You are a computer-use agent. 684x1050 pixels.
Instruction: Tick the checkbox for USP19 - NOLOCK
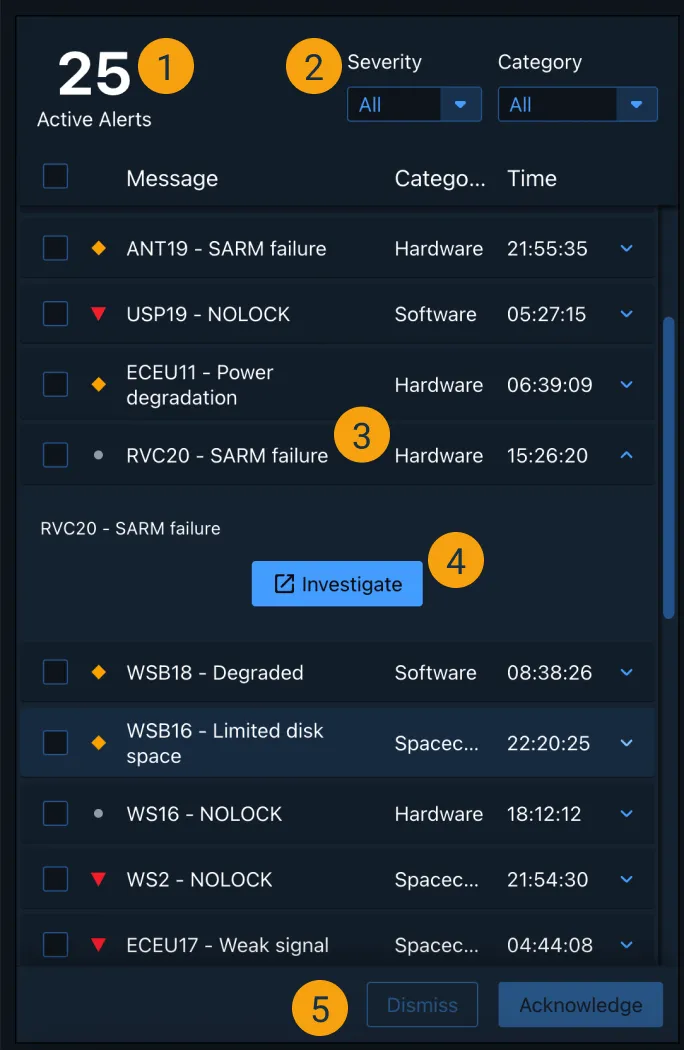(x=56, y=313)
